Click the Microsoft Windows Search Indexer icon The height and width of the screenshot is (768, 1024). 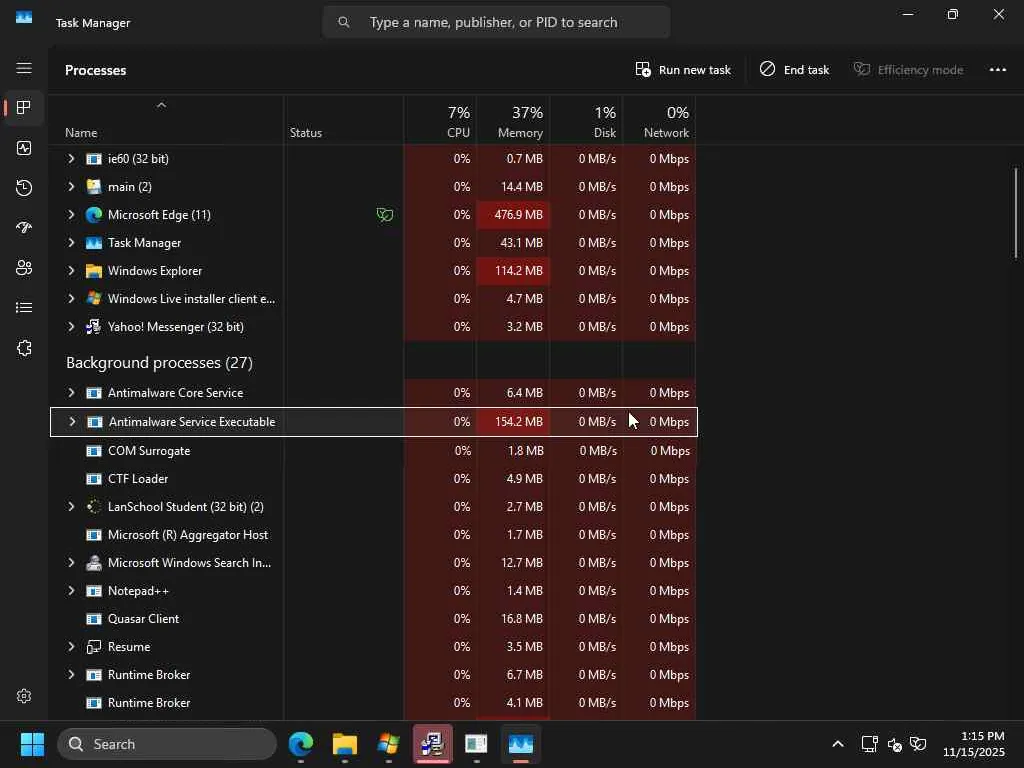tap(94, 563)
